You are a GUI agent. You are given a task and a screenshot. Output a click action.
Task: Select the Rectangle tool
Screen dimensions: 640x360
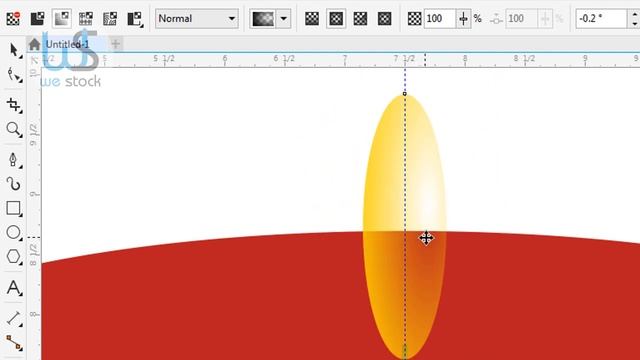(x=14, y=208)
